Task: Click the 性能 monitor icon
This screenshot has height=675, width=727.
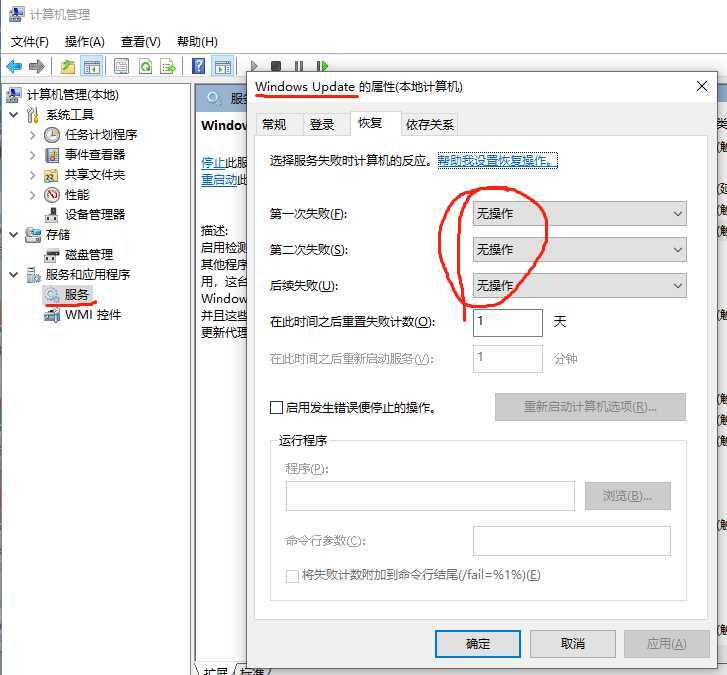Action: coord(52,195)
